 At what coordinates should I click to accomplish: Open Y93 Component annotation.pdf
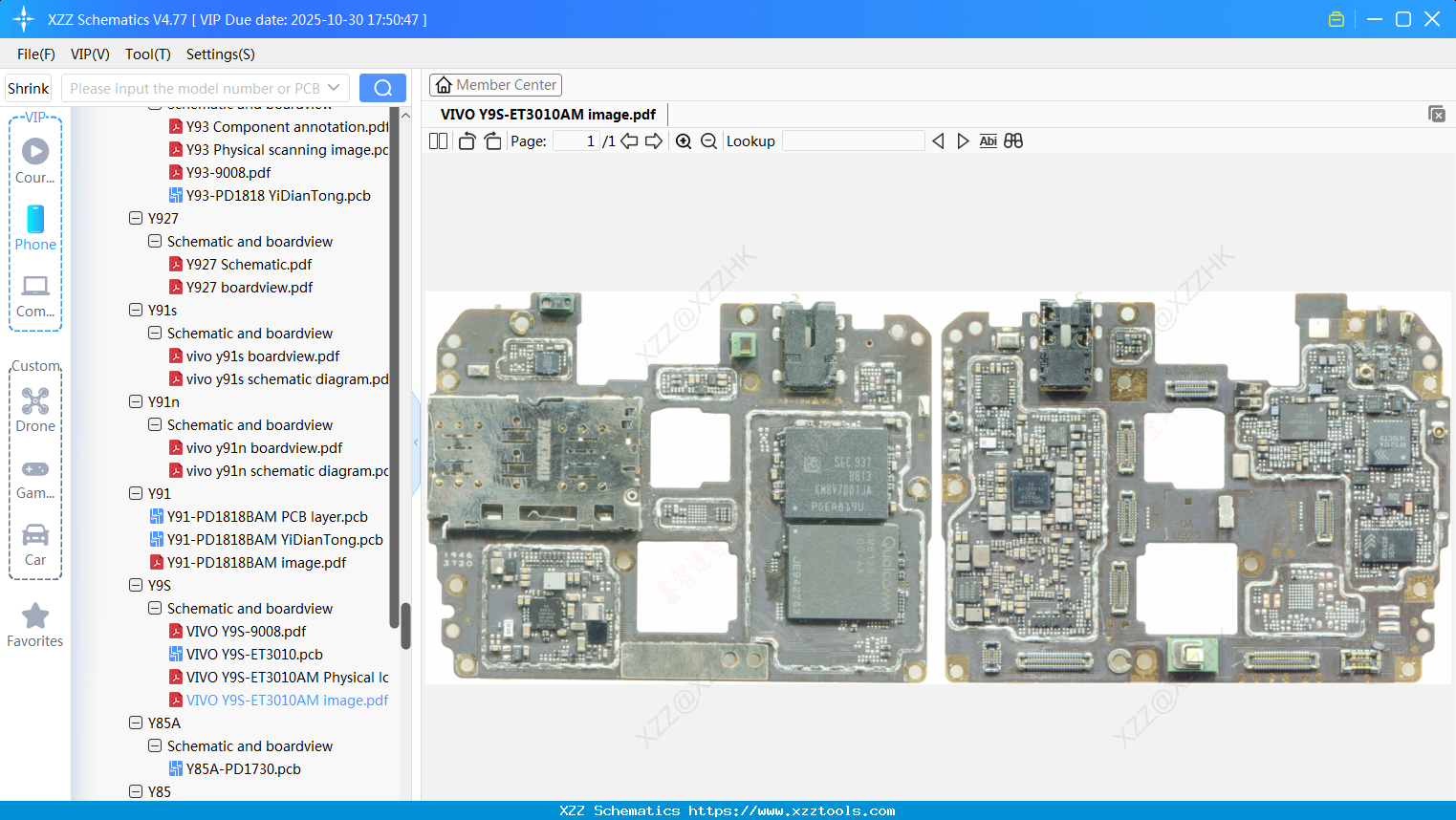coord(279,126)
